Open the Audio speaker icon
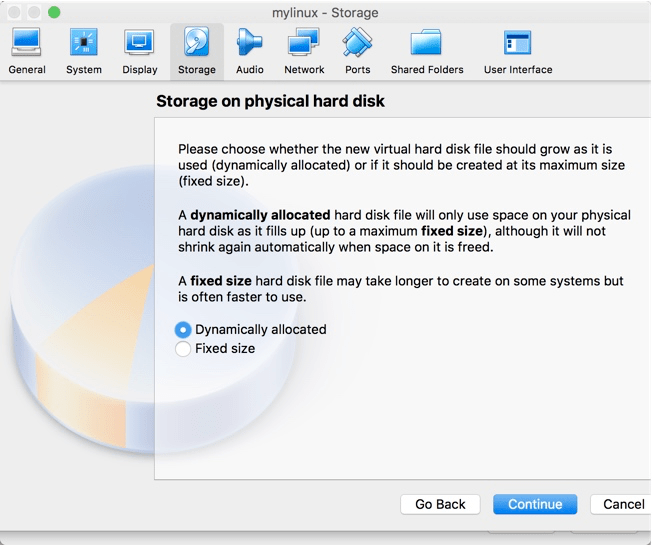652x545 pixels. [249, 42]
